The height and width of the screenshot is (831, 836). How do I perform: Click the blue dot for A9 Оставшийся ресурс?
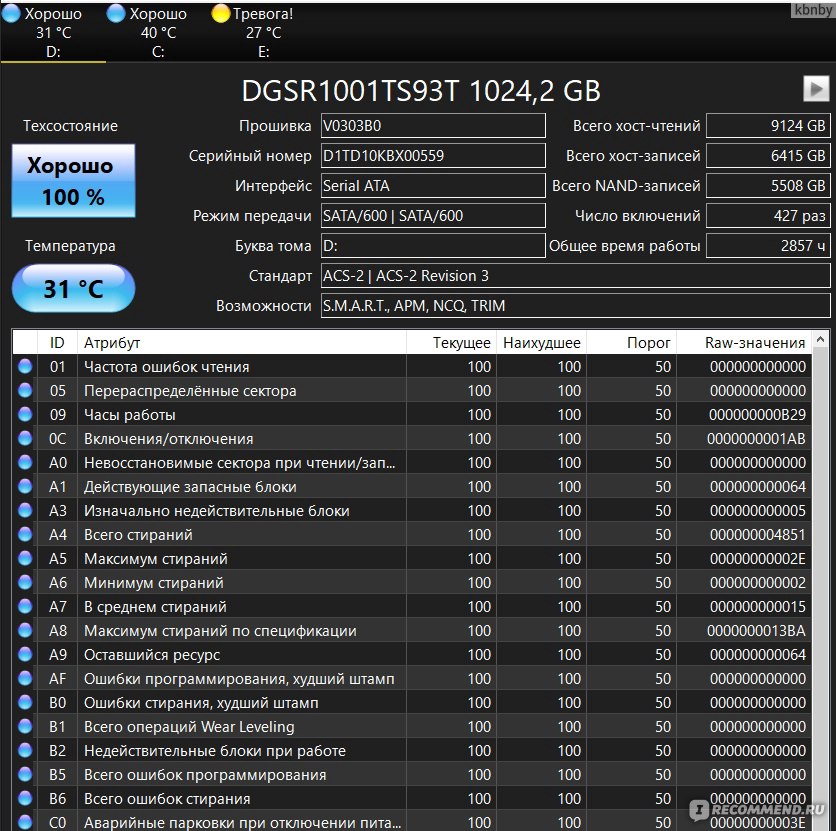(25, 654)
